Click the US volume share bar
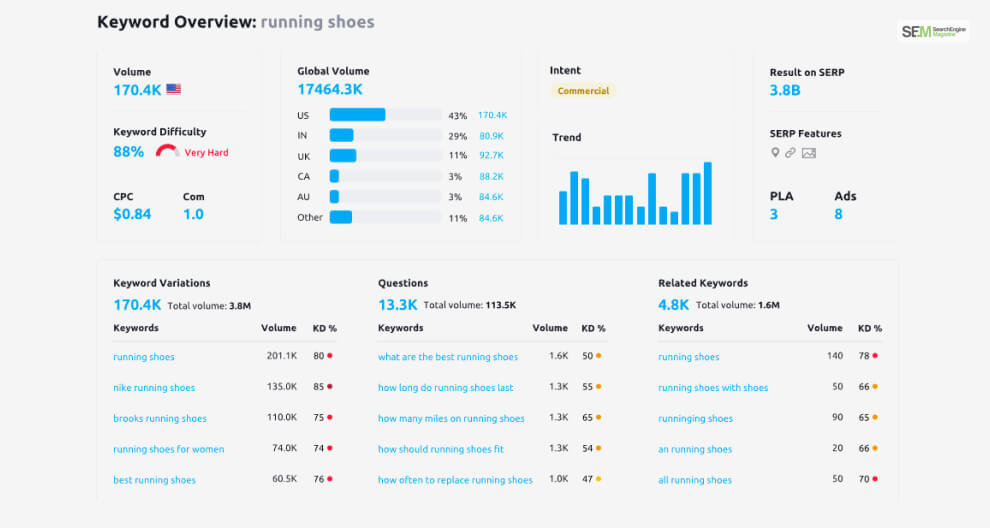990x528 pixels. (x=385, y=115)
